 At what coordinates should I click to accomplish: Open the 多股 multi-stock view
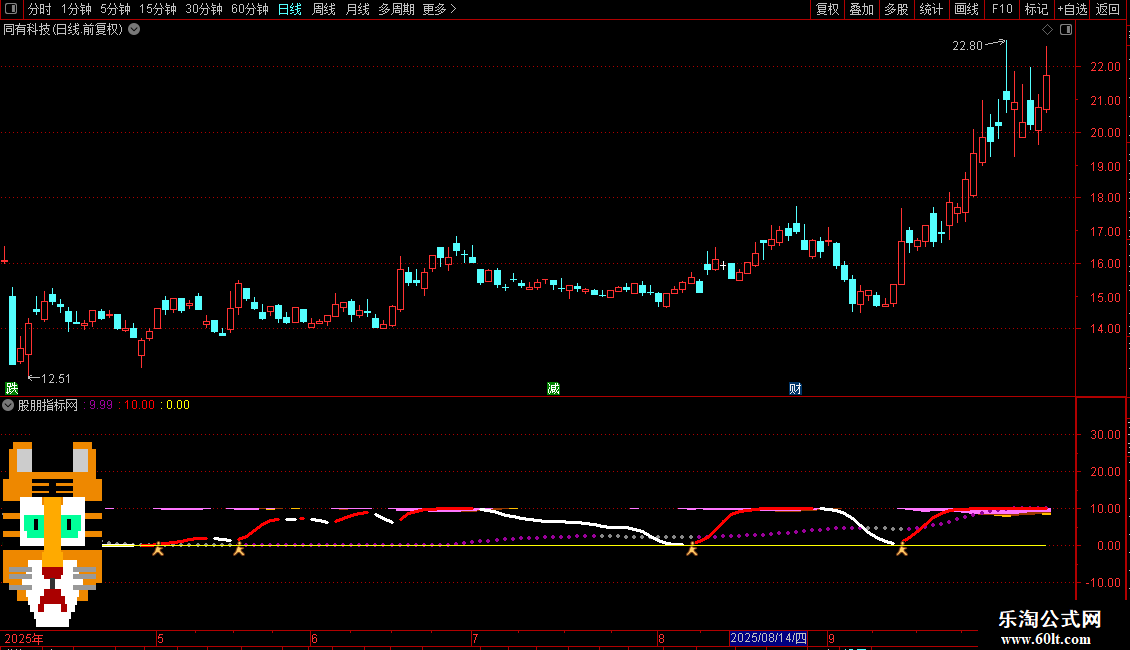[896, 9]
